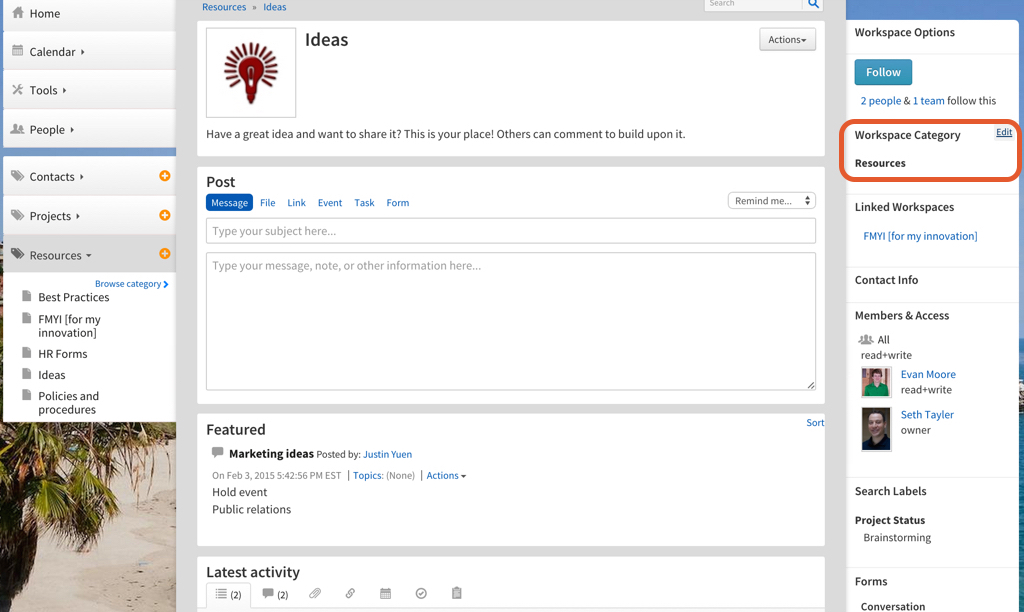Open HR Forms in the Resources list
The image size is (1024, 612).
[62, 354]
